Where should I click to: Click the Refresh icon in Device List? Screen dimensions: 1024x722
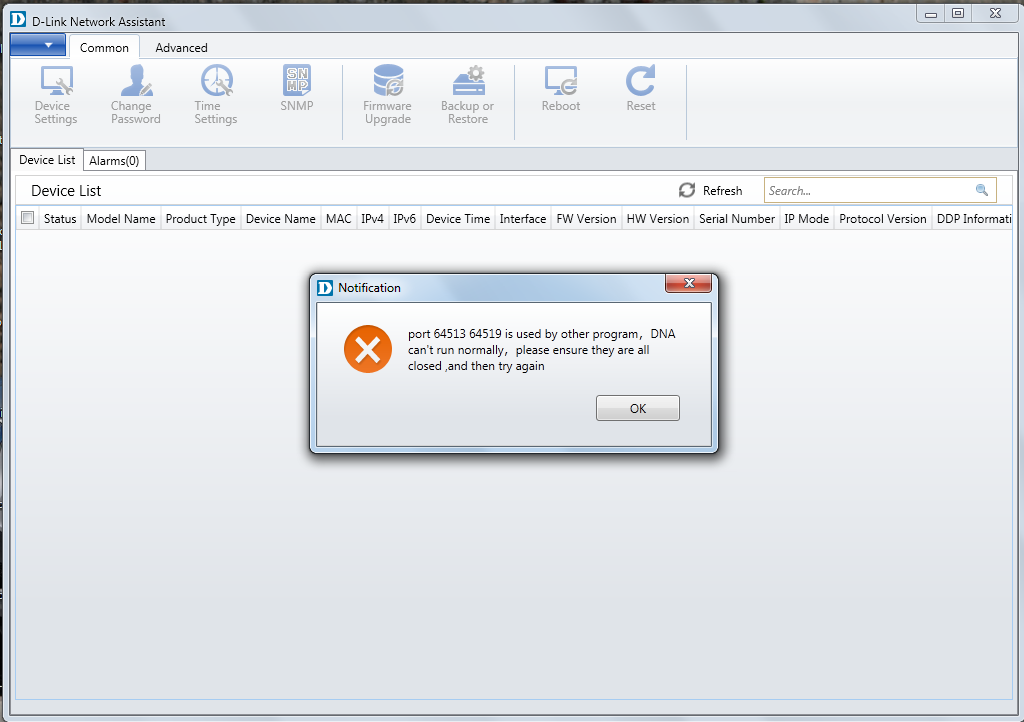687,190
